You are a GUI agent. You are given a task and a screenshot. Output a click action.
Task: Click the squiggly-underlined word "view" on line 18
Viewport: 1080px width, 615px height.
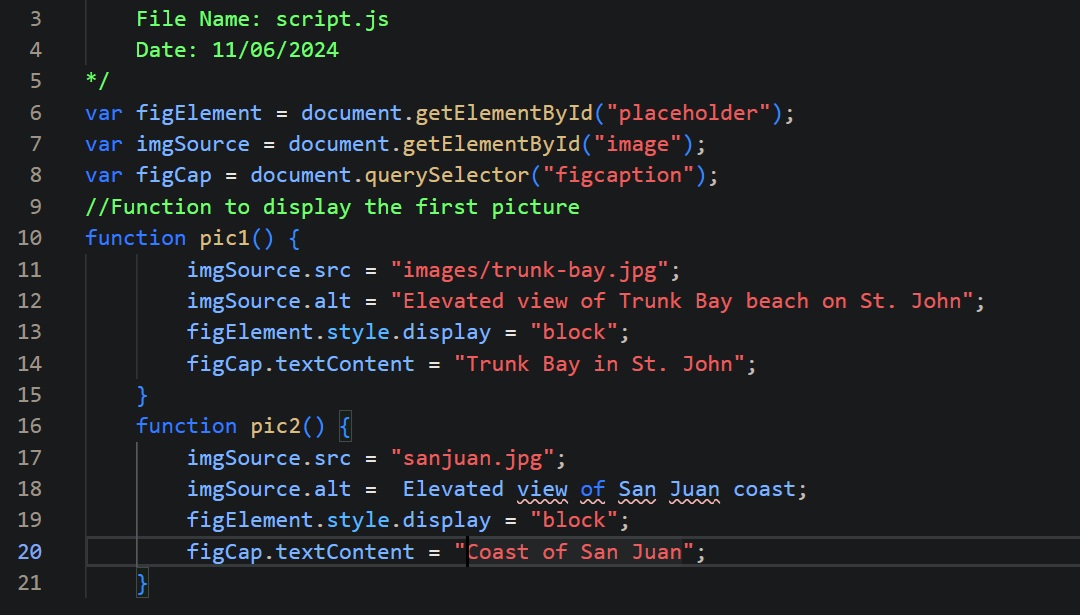tap(542, 489)
